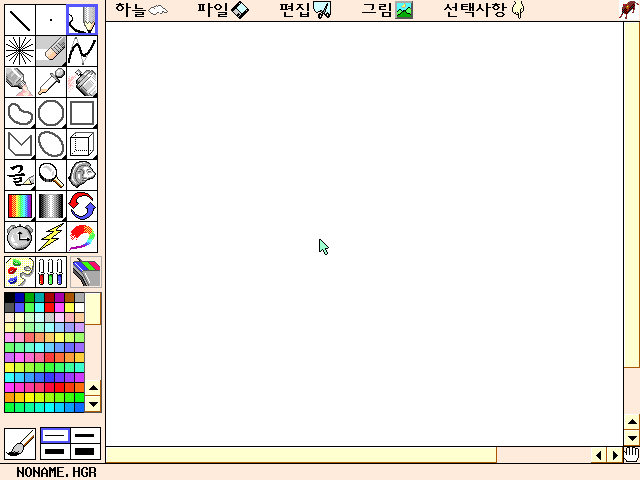This screenshot has width=640, height=480.
Task: Select the polygon shape tool
Action: point(20,144)
